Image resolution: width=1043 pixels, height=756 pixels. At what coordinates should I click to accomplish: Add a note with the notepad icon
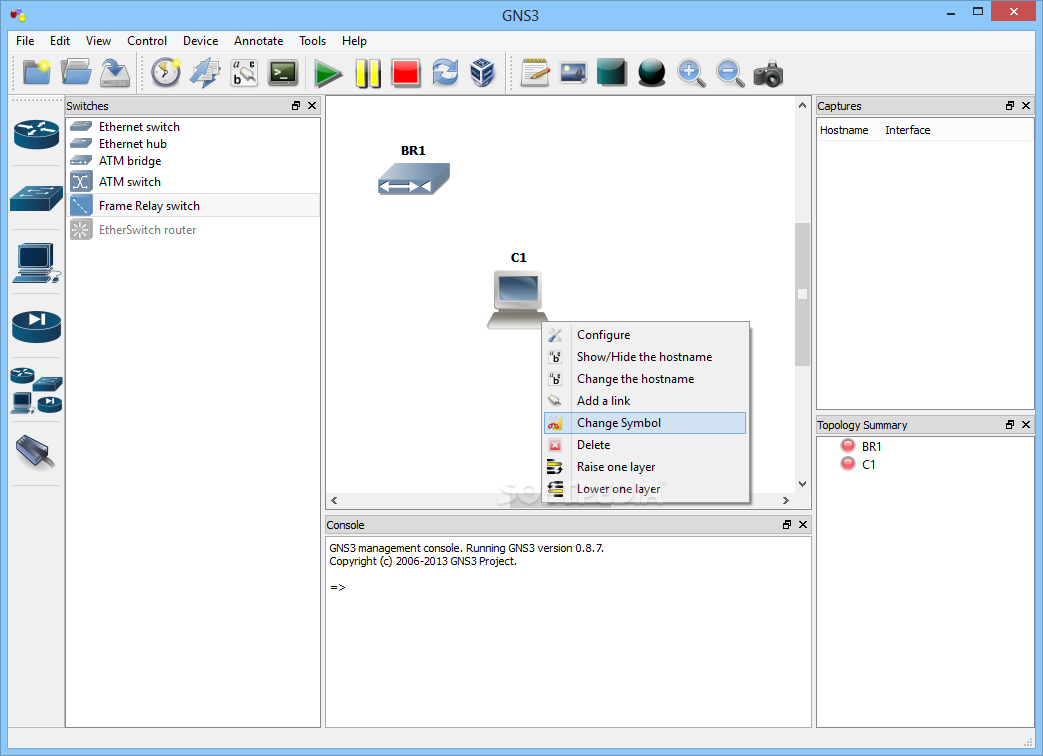pyautogui.click(x=535, y=72)
